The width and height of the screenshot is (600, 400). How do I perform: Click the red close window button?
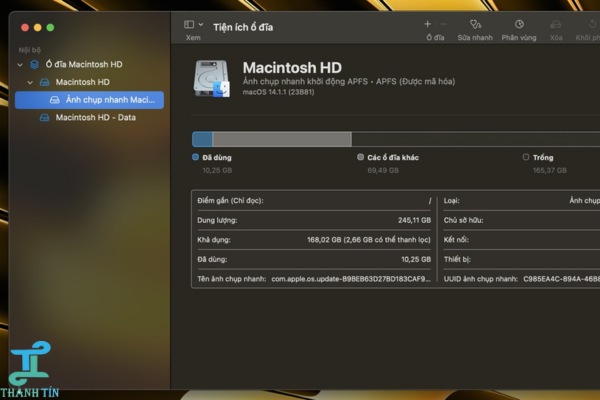(25, 28)
